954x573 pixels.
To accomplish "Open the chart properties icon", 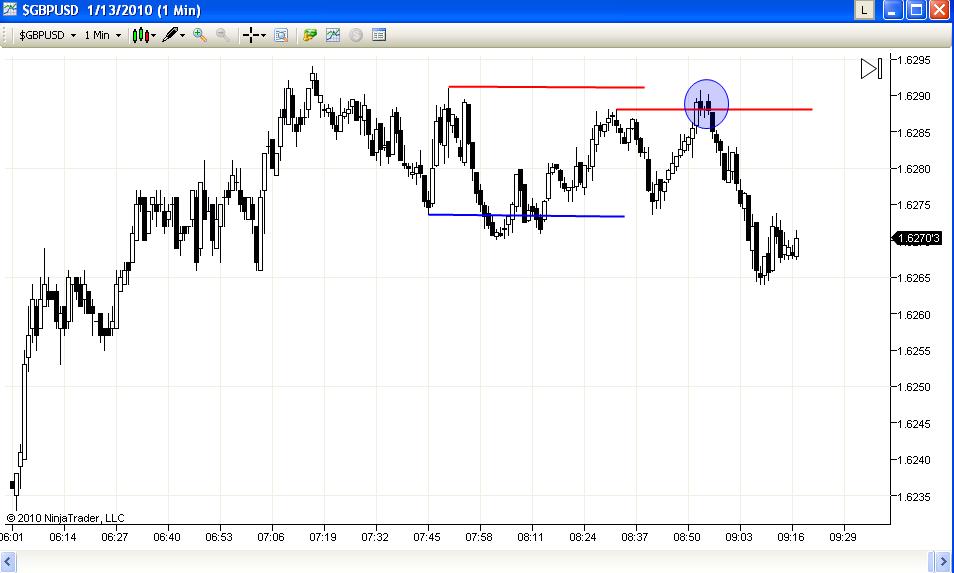I will click(378, 35).
